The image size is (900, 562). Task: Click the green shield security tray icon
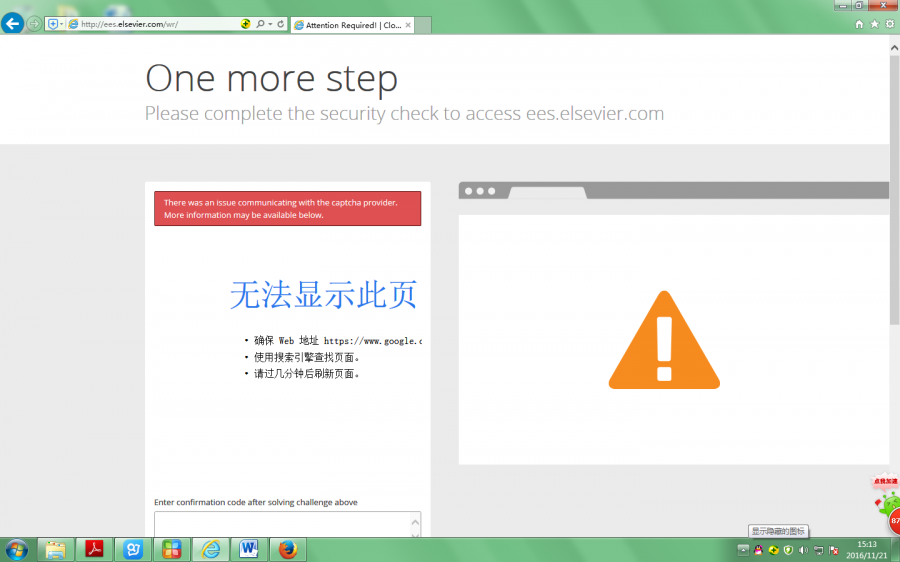788,550
